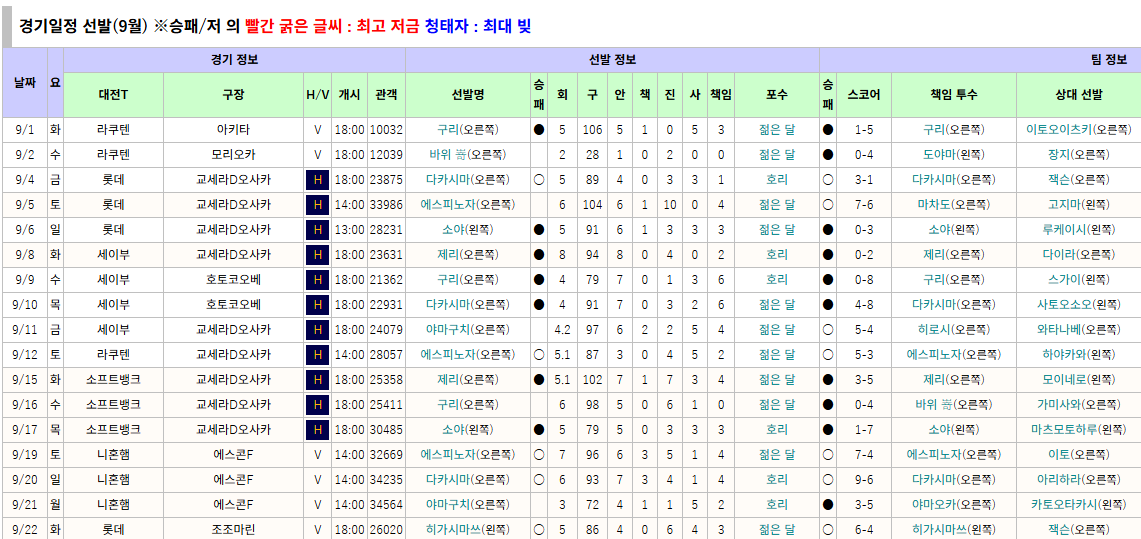The height and width of the screenshot is (539, 1141).
Task: Open opposing starter 카토오타카시(왼쪽) link
Action: pyautogui.click(x=1078, y=505)
